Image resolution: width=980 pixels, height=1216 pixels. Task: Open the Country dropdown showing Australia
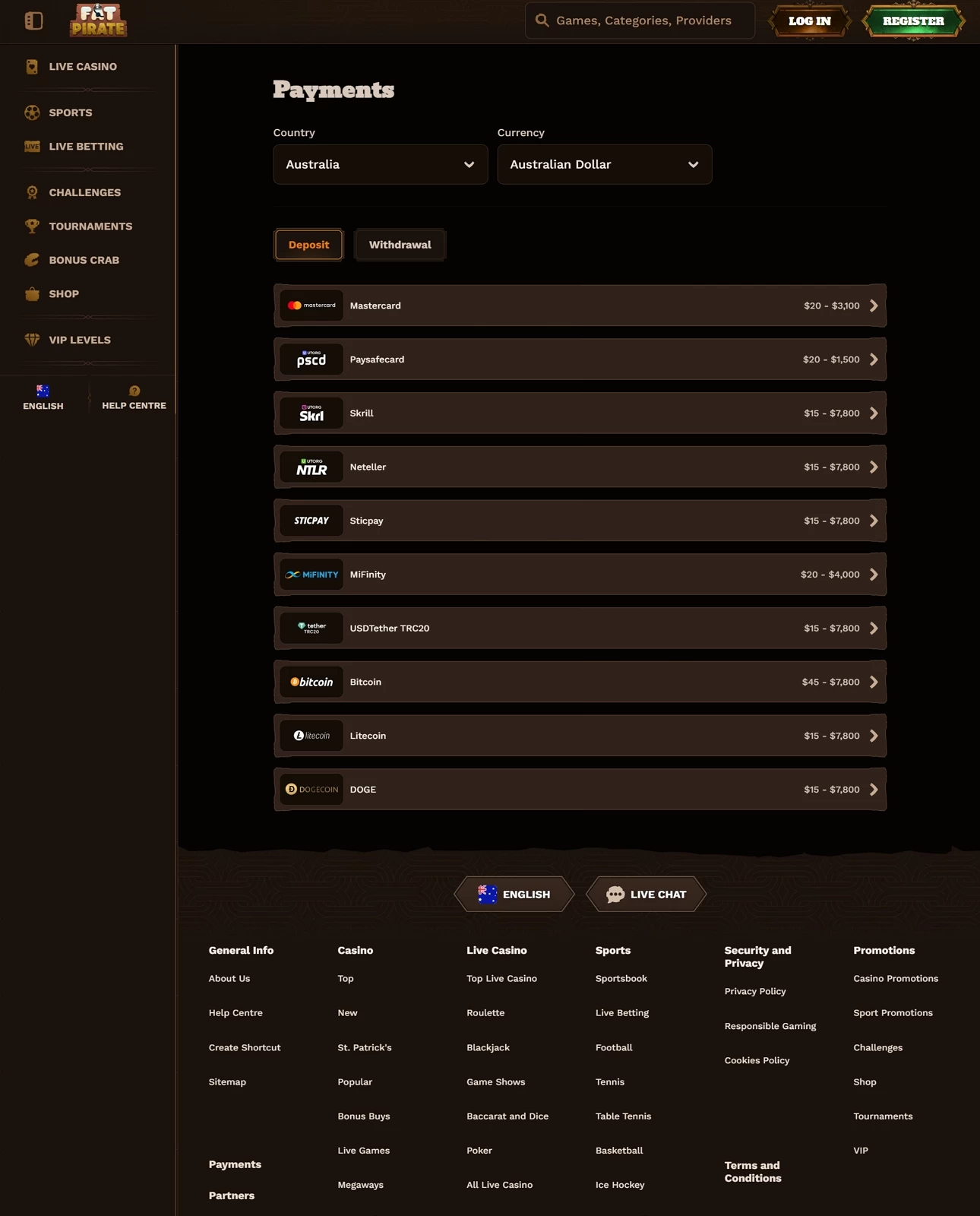click(381, 164)
